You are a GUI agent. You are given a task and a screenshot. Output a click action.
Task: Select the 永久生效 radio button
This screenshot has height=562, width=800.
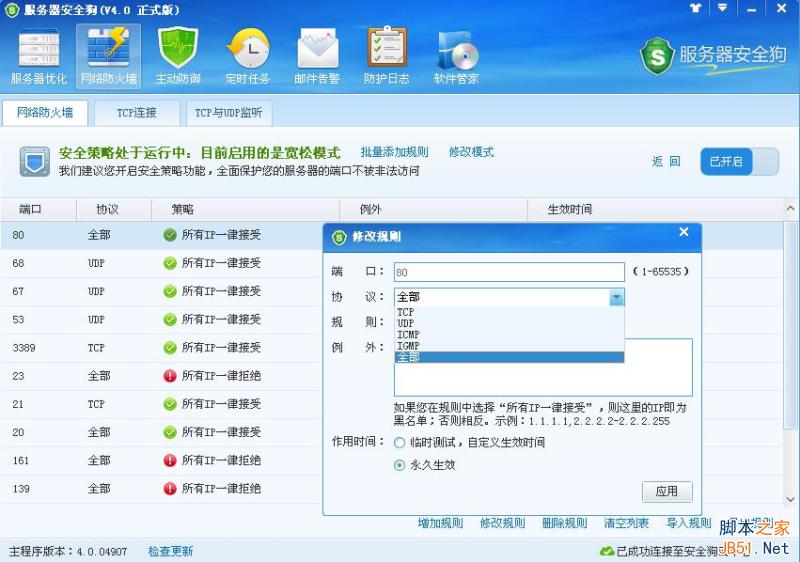[x=400, y=465]
